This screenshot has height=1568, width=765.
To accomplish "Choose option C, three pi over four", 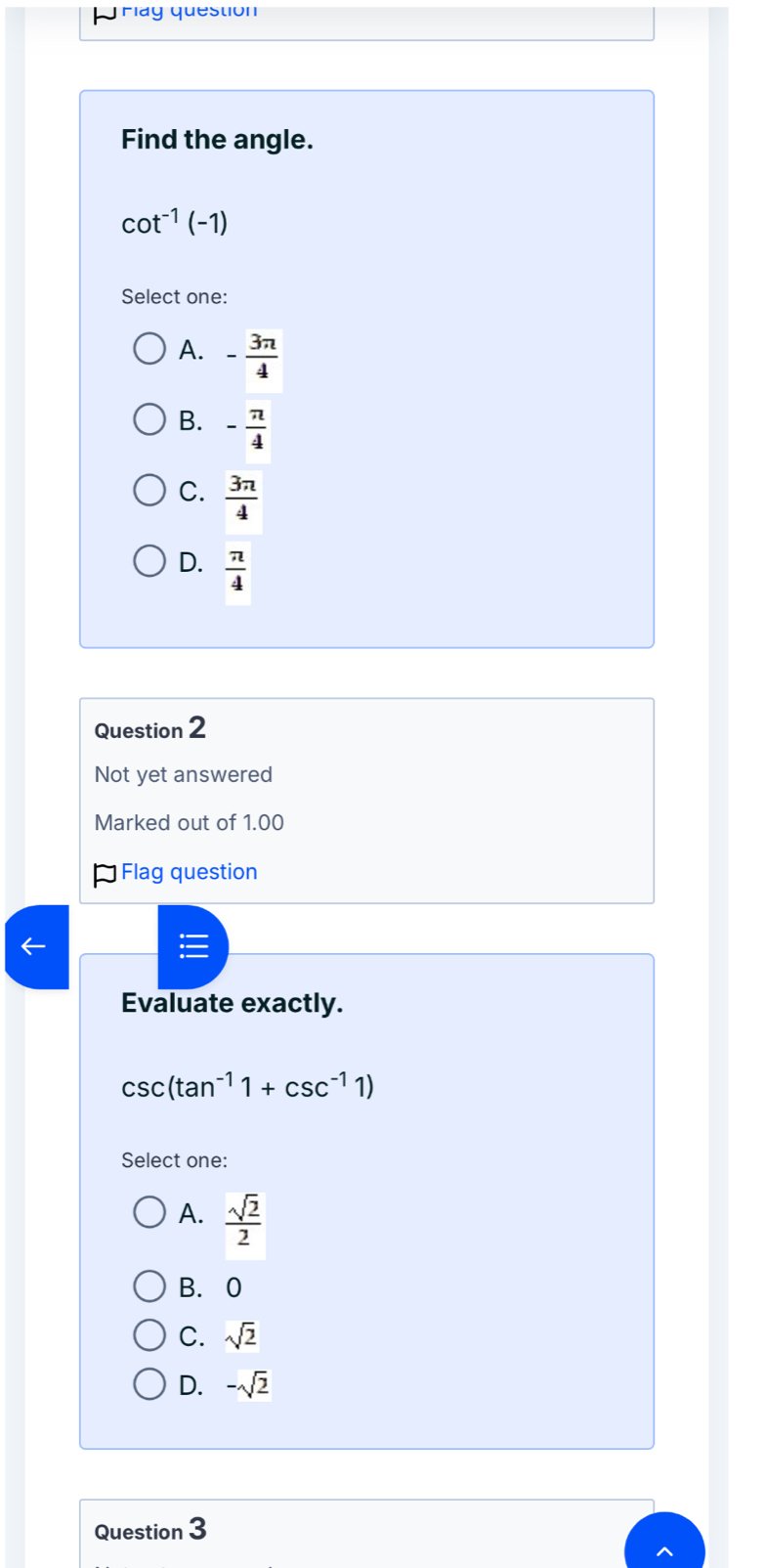I will tap(149, 490).
